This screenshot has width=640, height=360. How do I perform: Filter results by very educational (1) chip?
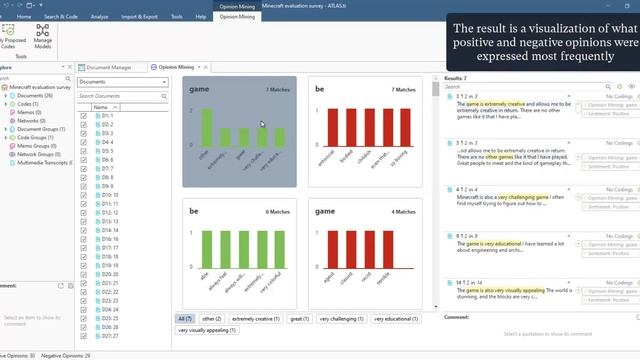396,319
